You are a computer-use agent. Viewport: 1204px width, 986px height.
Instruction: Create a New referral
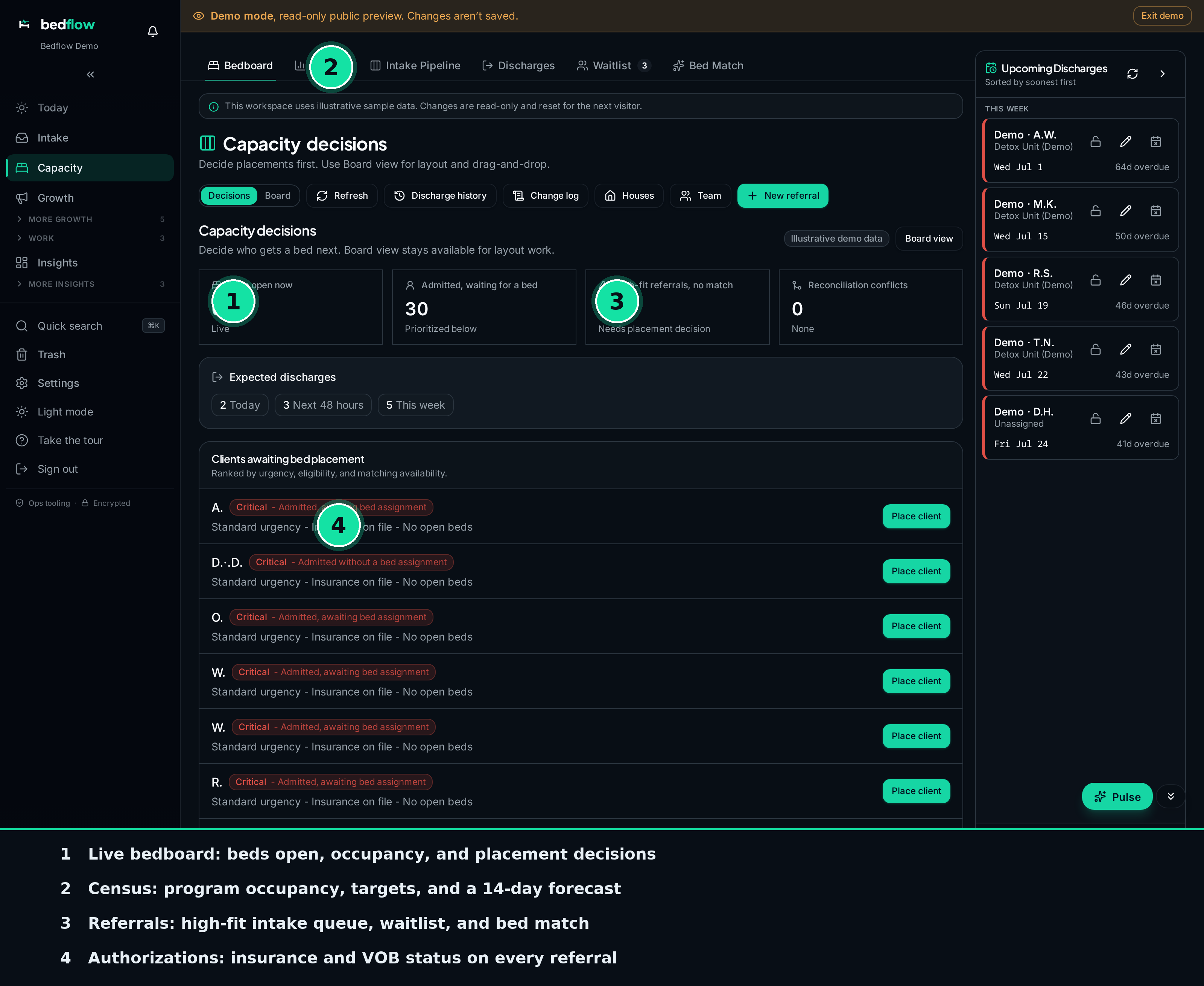point(783,196)
